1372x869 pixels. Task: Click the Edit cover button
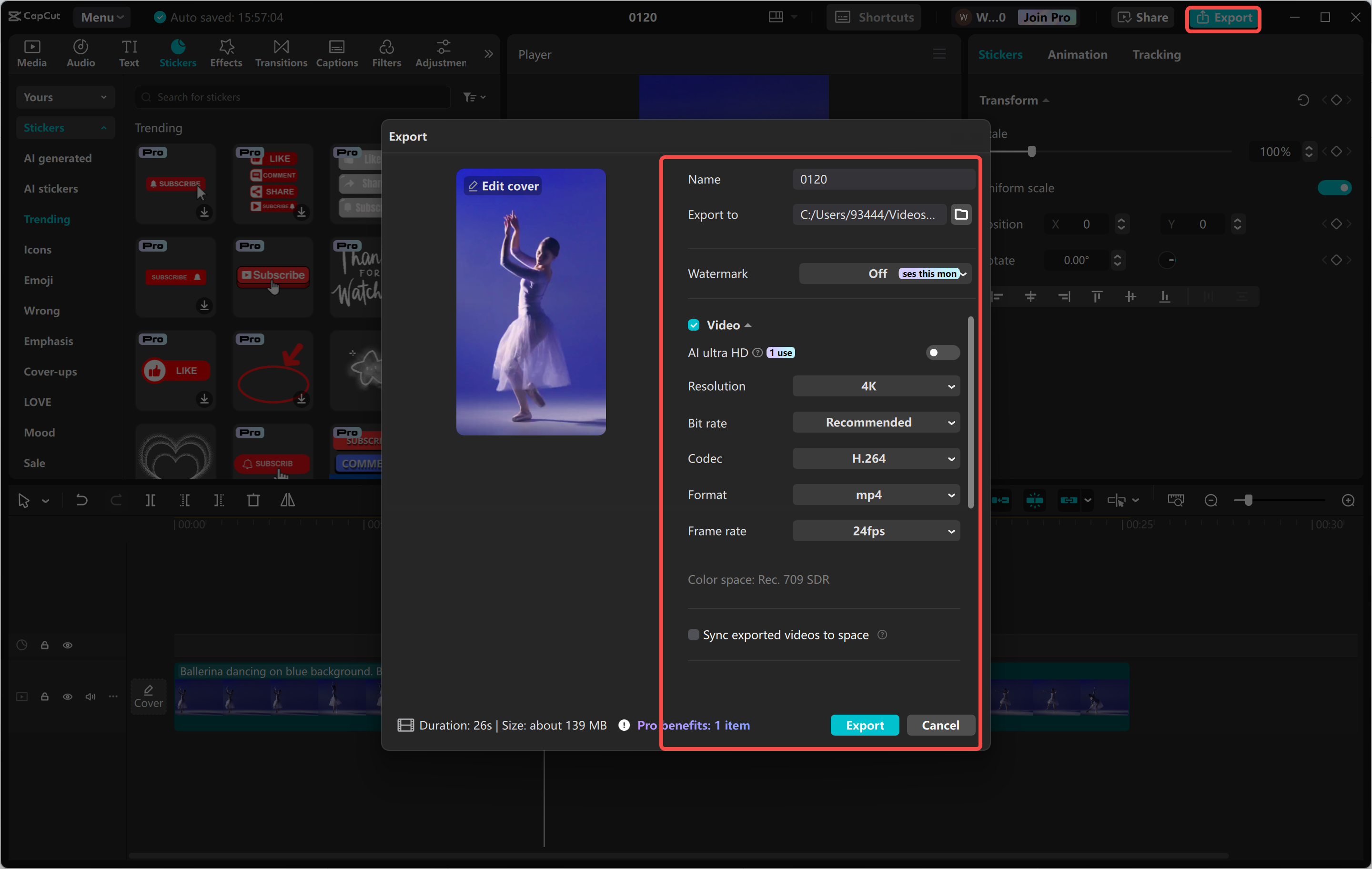coord(502,185)
